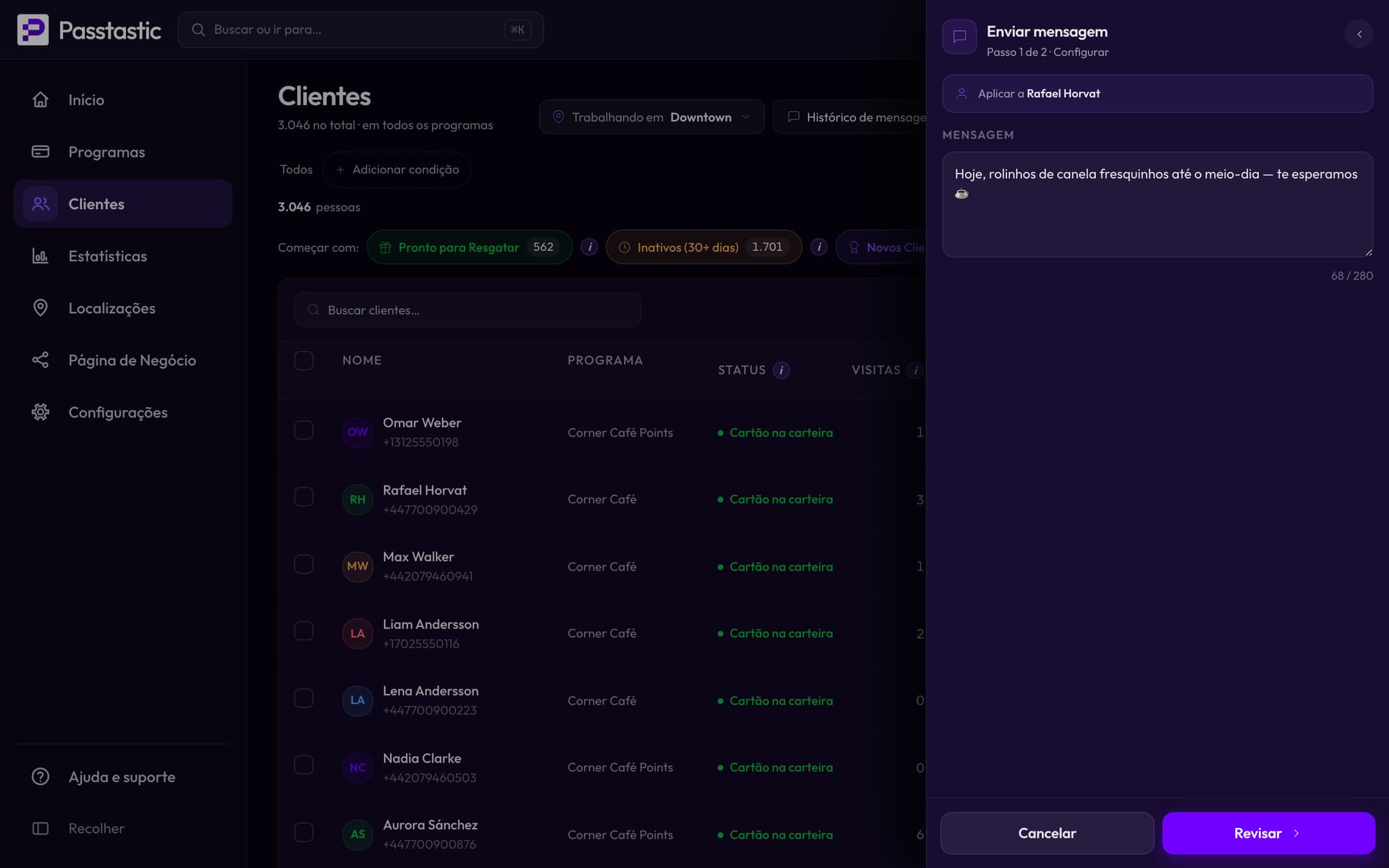1389x868 pixels.
Task: Click the Estatísticas chart icon
Action: pos(41,256)
